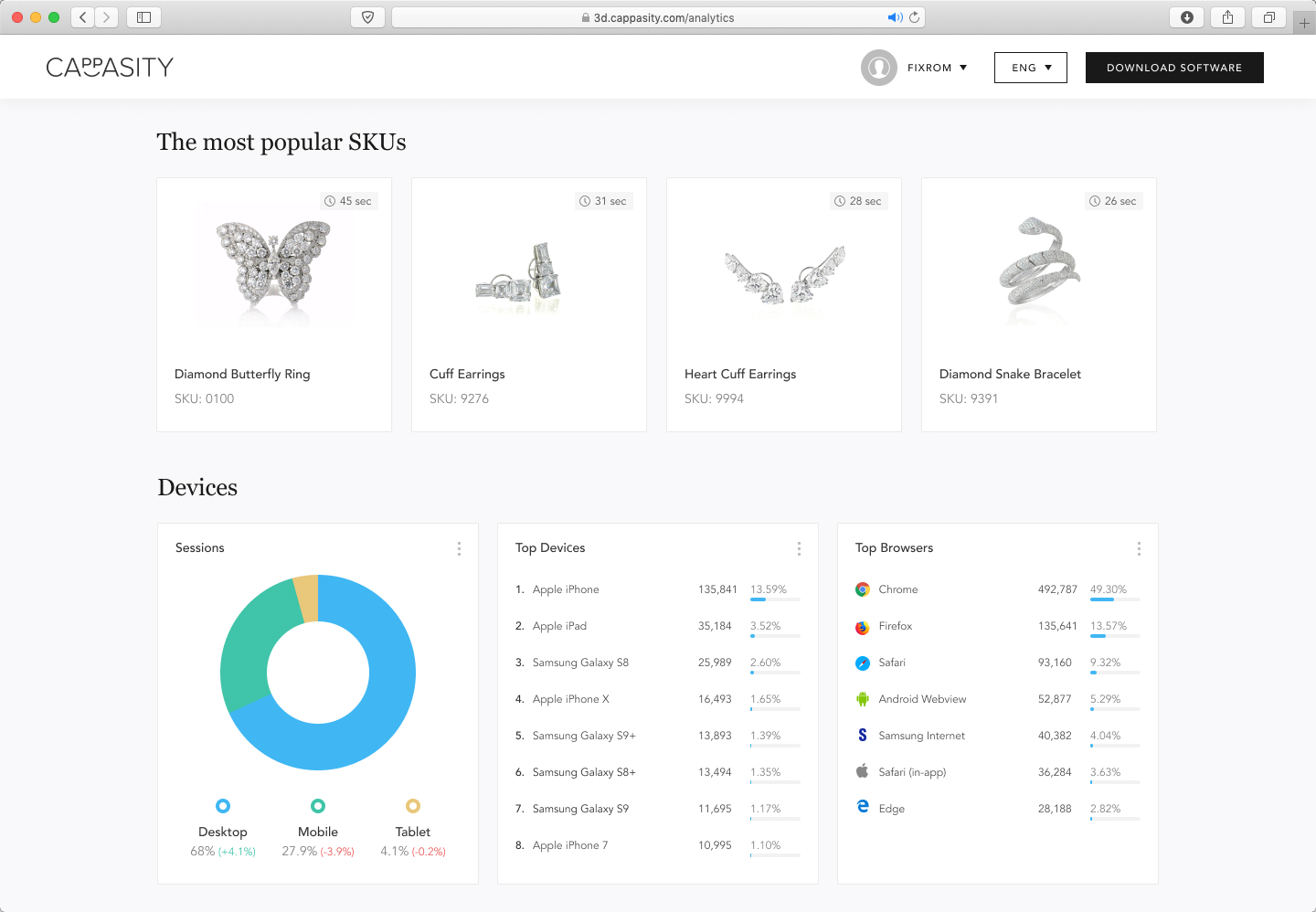Viewport: 1316px width, 912px height.
Task: Toggle Tablet legend marker
Action: tap(413, 806)
